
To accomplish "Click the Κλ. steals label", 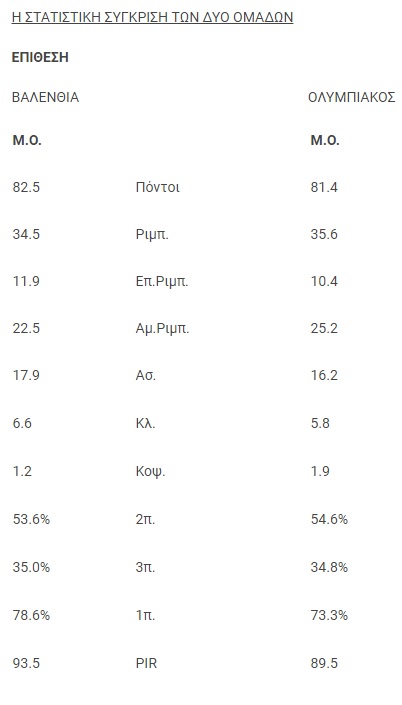I will click(145, 424).
